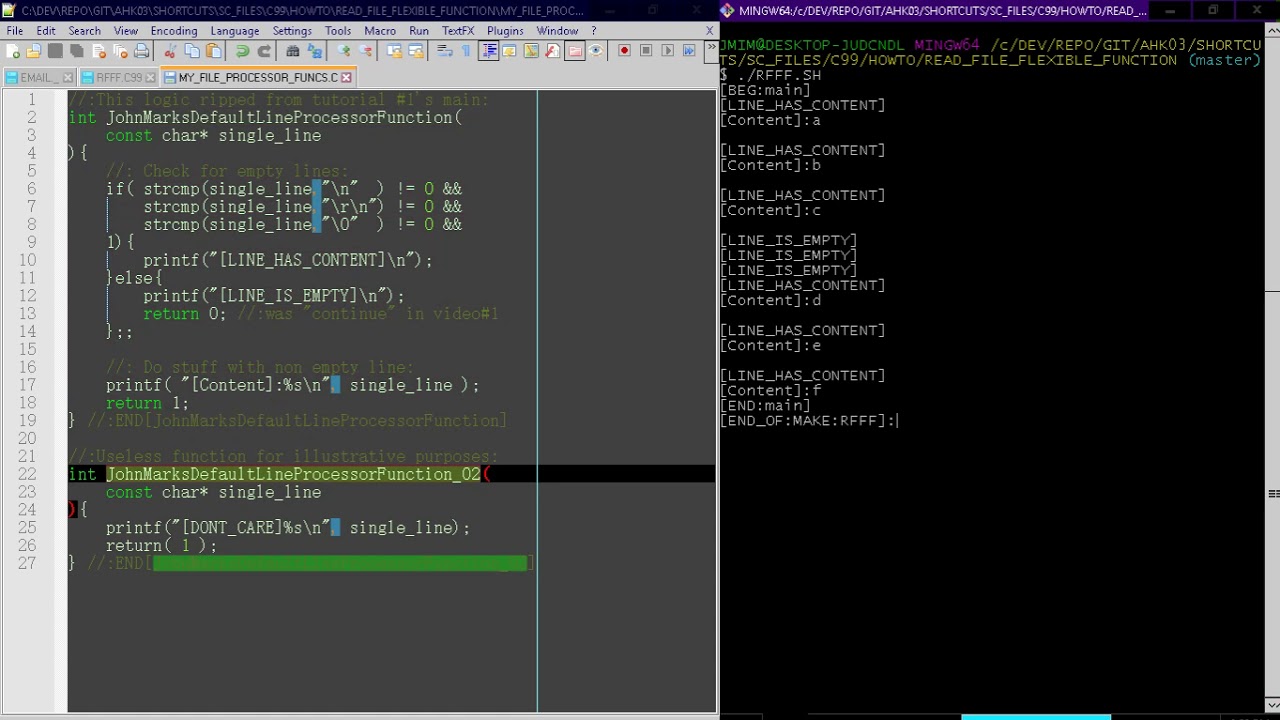Image resolution: width=1280 pixels, height=720 pixels.
Task: Click the 'return 0;' code on line 13
Action: (x=185, y=314)
